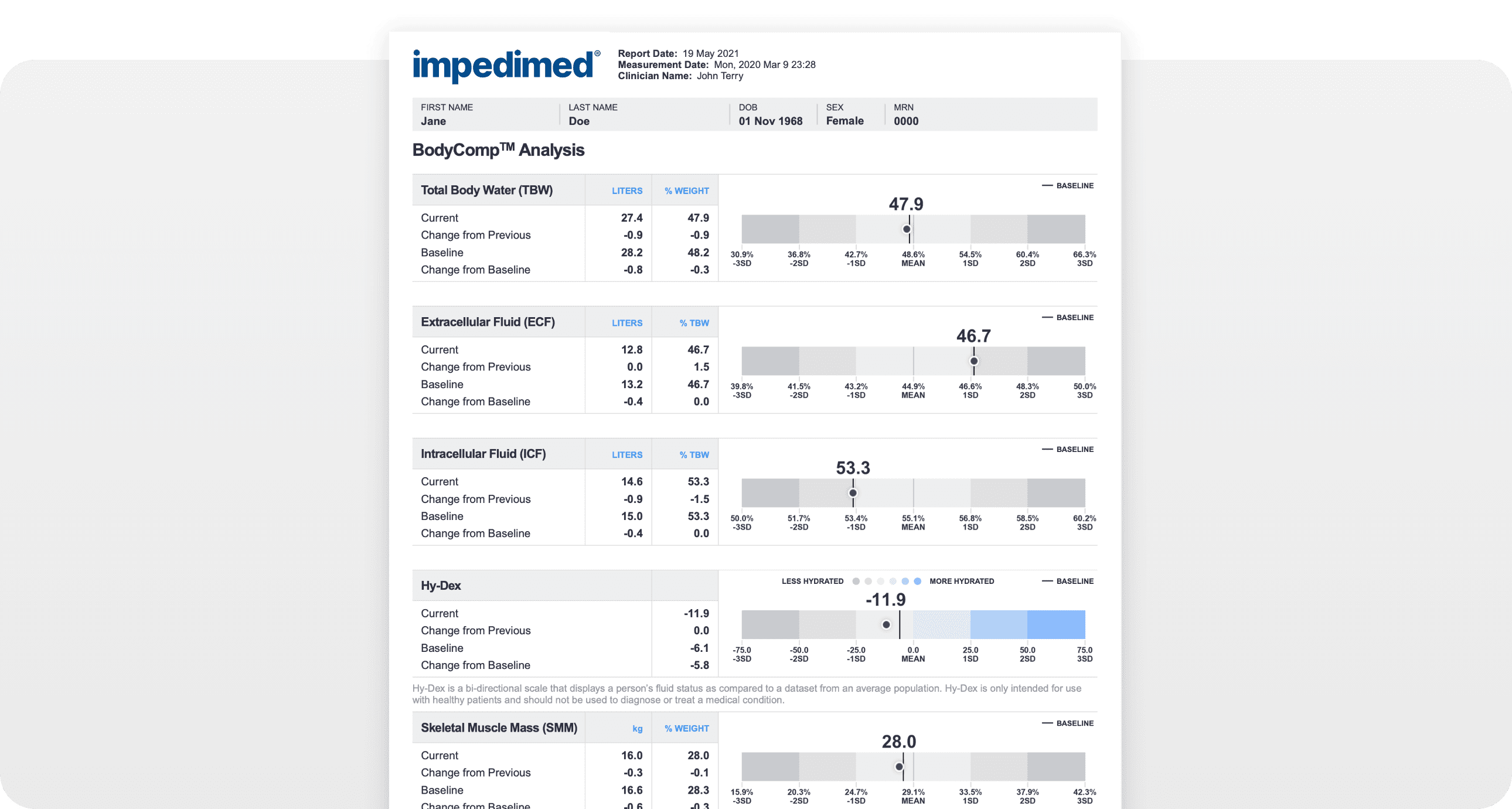Click 'Intracellular Fluid (ICF)' section header
Image resolution: width=1512 pixels, height=809 pixels.
(x=483, y=454)
